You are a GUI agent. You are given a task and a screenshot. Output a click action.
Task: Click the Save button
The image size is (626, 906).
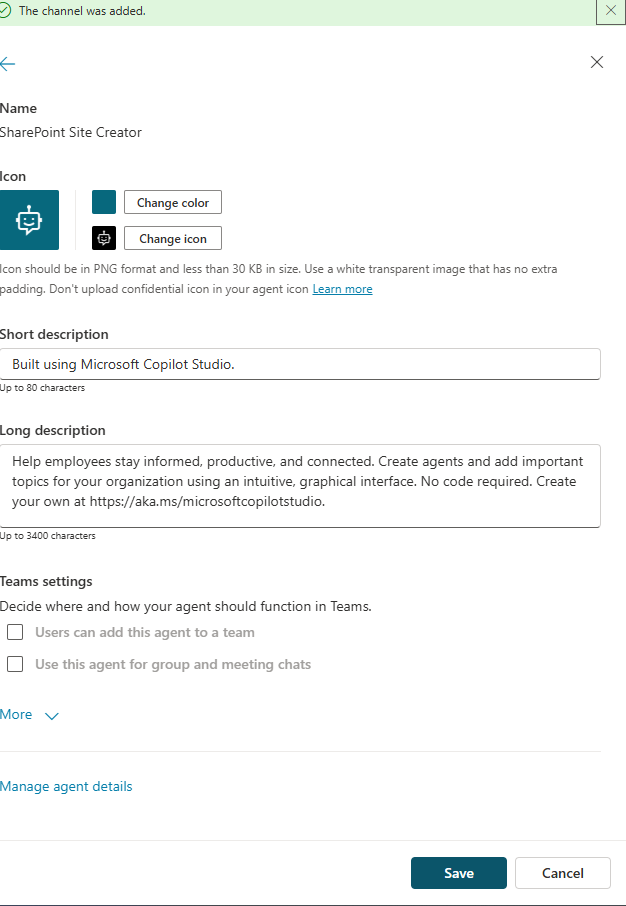click(x=458, y=873)
